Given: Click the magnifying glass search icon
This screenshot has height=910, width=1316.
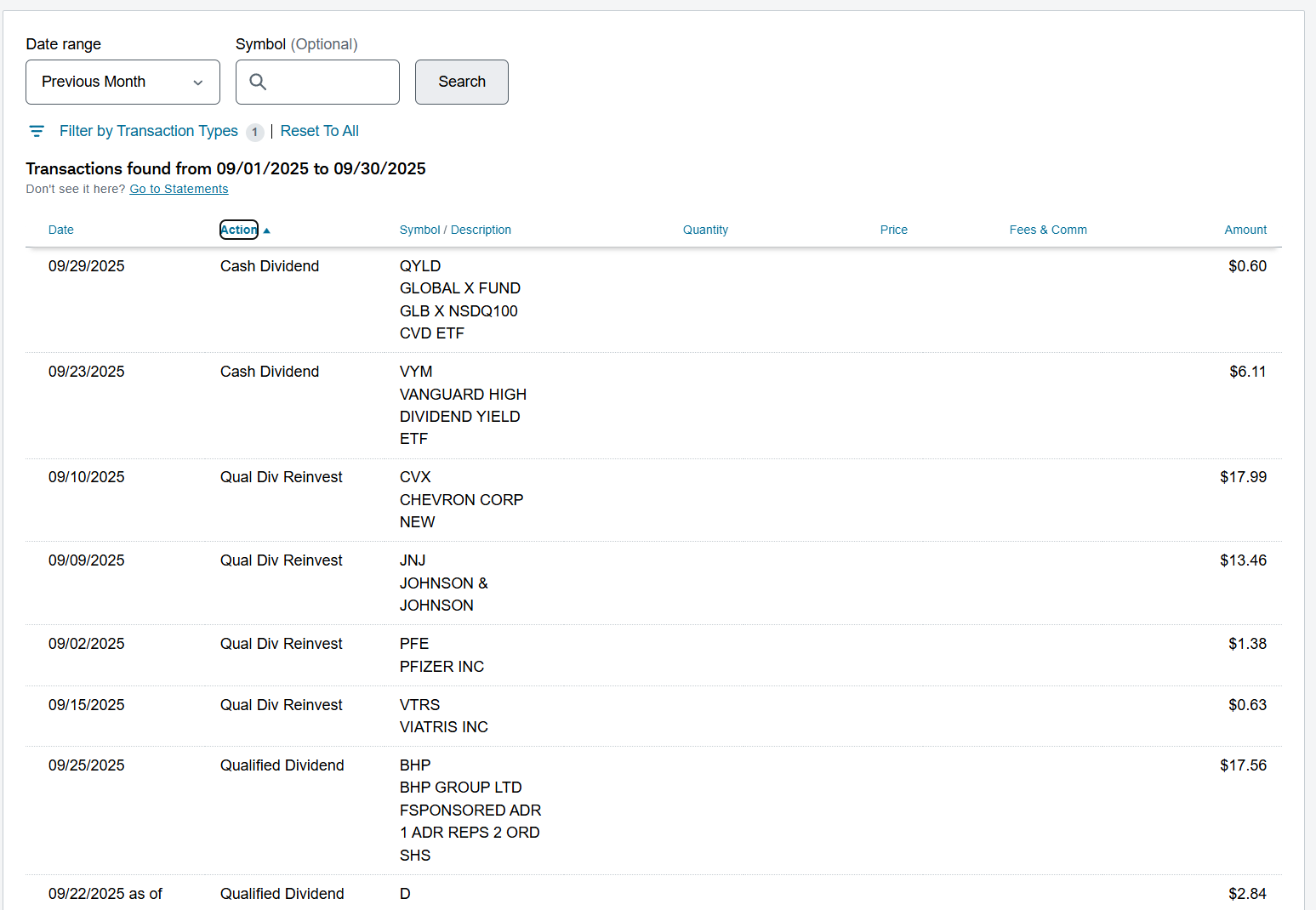Looking at the screenshot, I should (258, 82).
